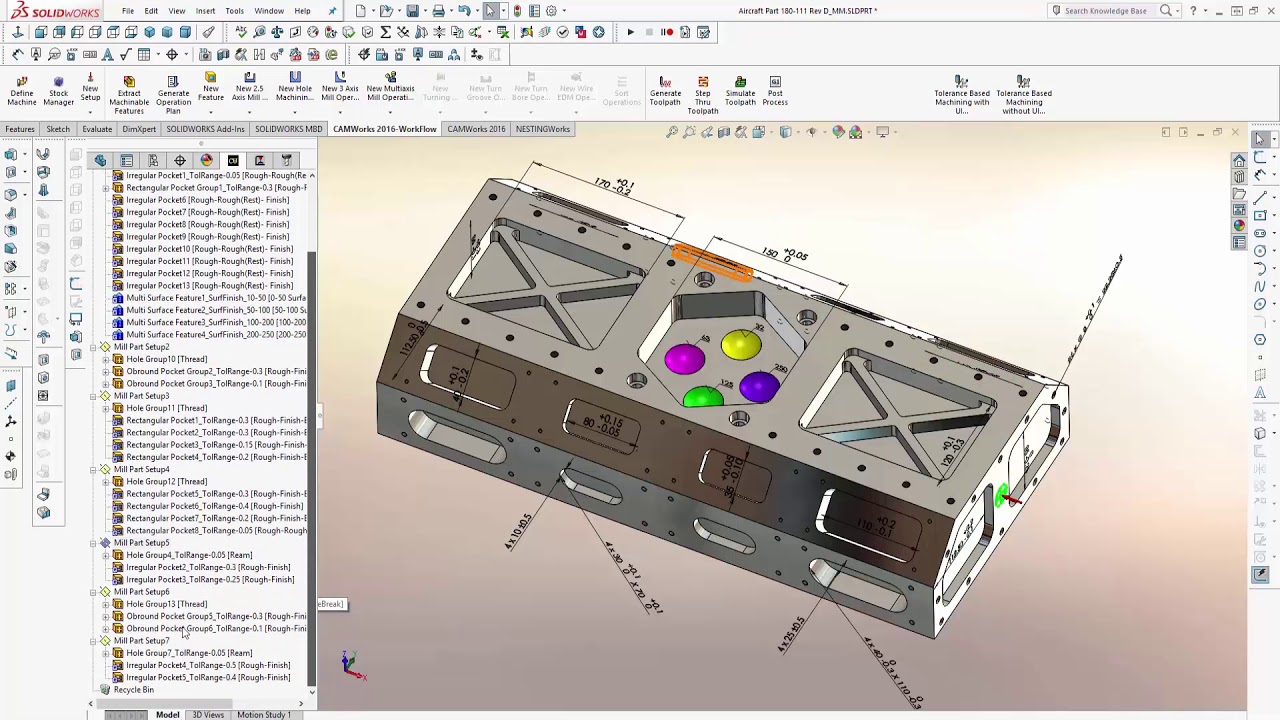Open the DisplayManager appearances tab icon
Image resolution: width=1280 pixels, height=720 pixels.
pyautogui.click(x=206, y=160)
